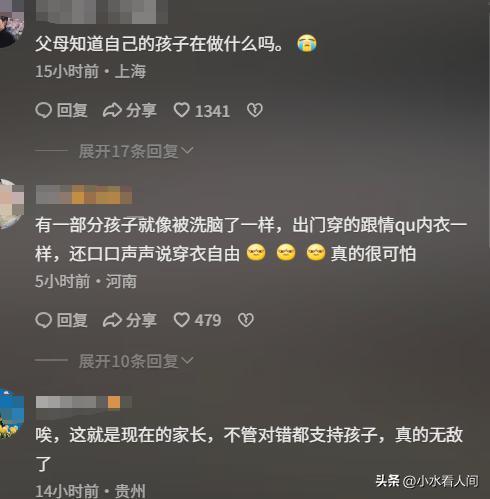Screen dimensions: 490x499
Task: Like the comment with 479 likes
Action: tap(197, 320)
